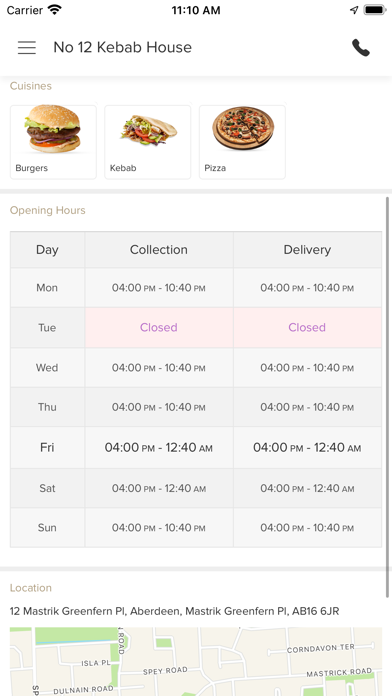This screenshot has width=392, height=696.
Task: Click Saturday delivery hours cell
Action: point(307,488)
